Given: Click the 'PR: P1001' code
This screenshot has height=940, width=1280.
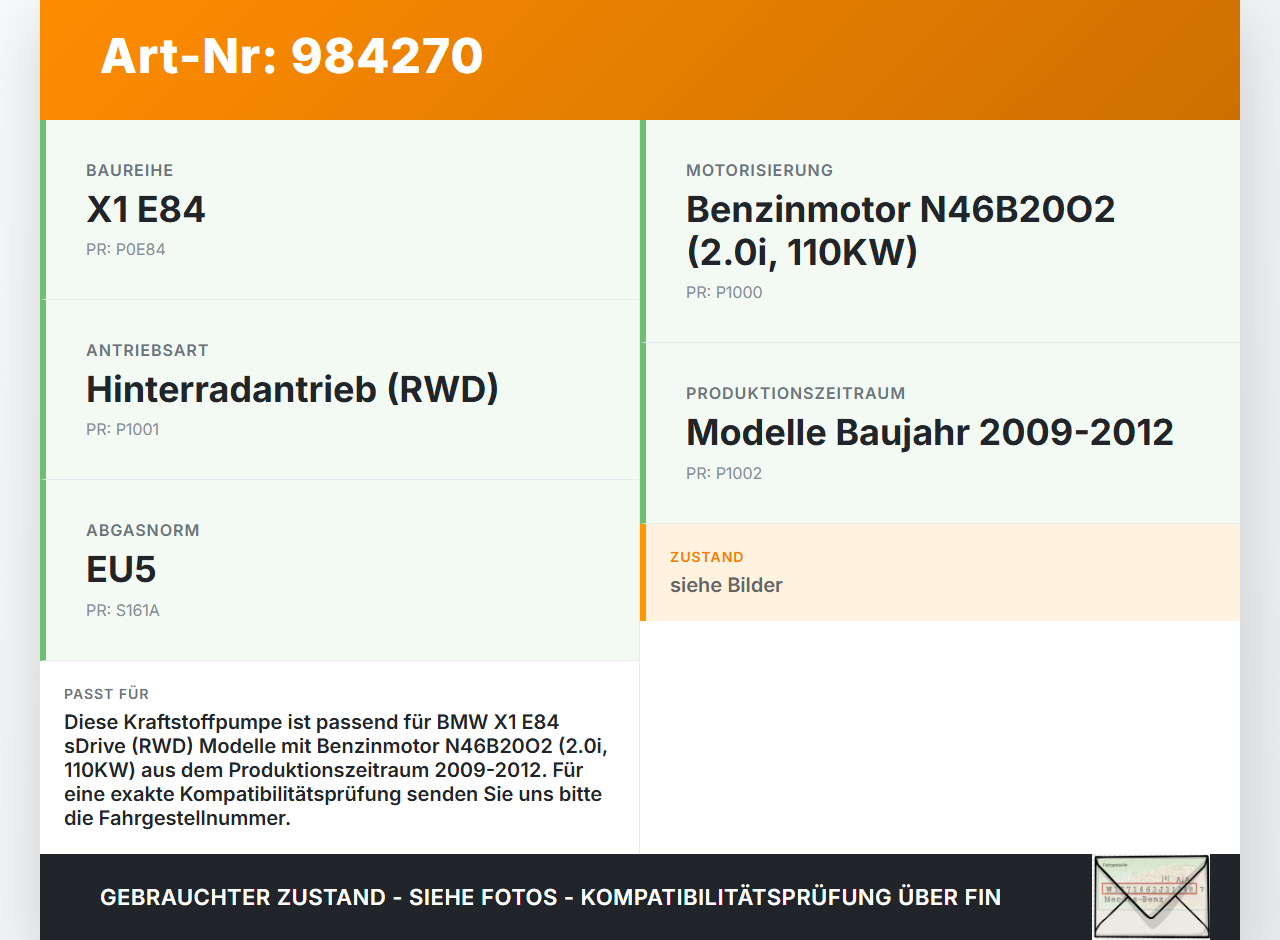Looking at the screenshot, I should tap(123, 430).
